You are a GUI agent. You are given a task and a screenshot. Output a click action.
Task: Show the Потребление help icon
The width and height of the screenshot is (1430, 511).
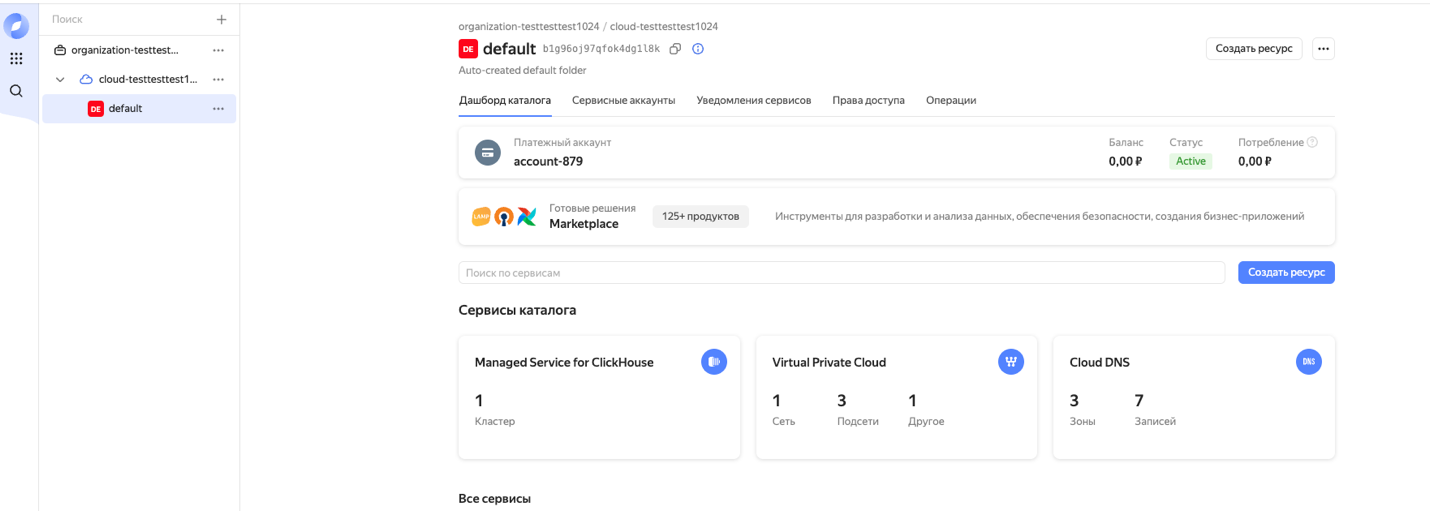(1312, 142)
